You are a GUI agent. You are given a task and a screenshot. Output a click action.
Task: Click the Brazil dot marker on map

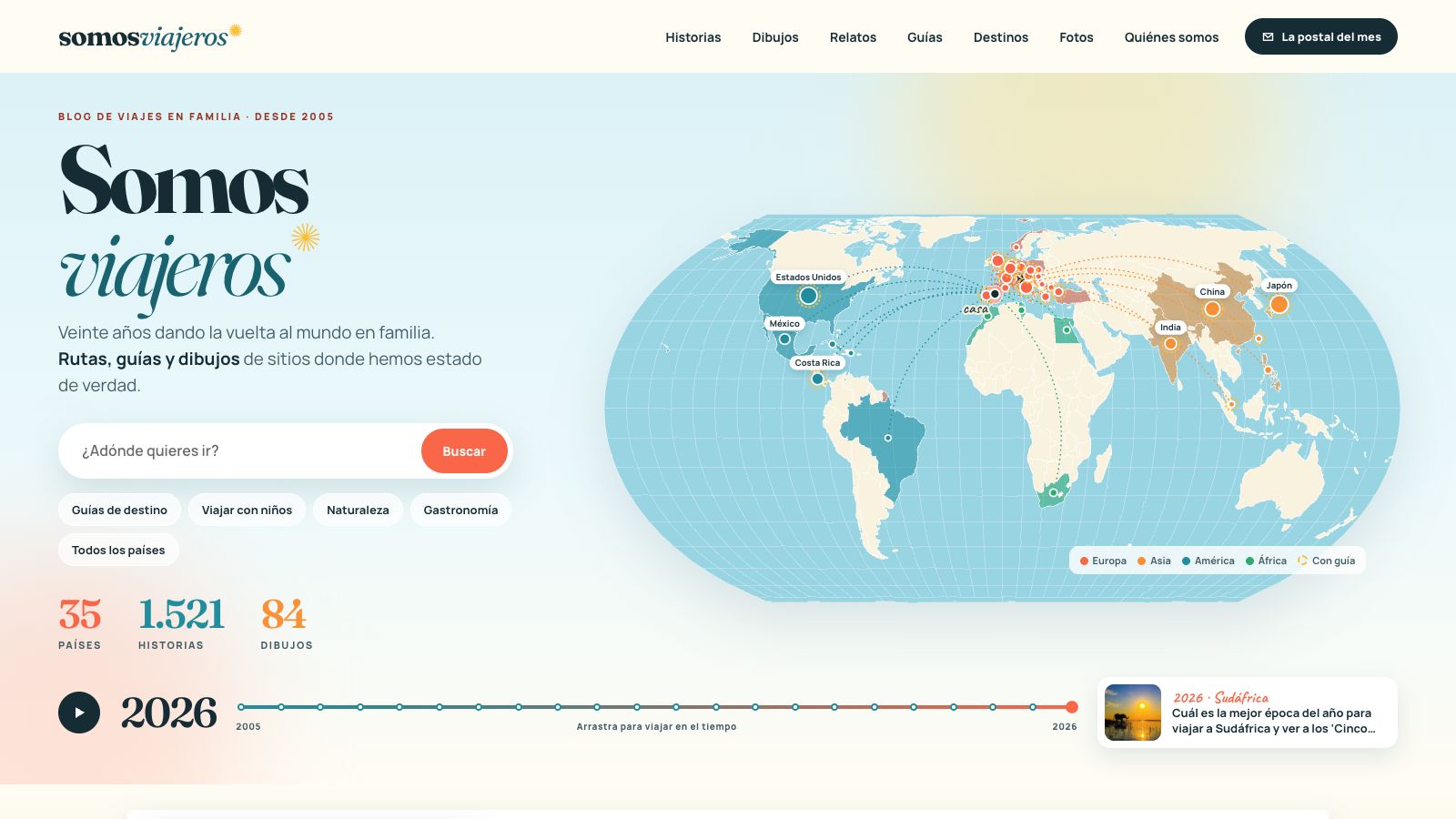[888, 438]
